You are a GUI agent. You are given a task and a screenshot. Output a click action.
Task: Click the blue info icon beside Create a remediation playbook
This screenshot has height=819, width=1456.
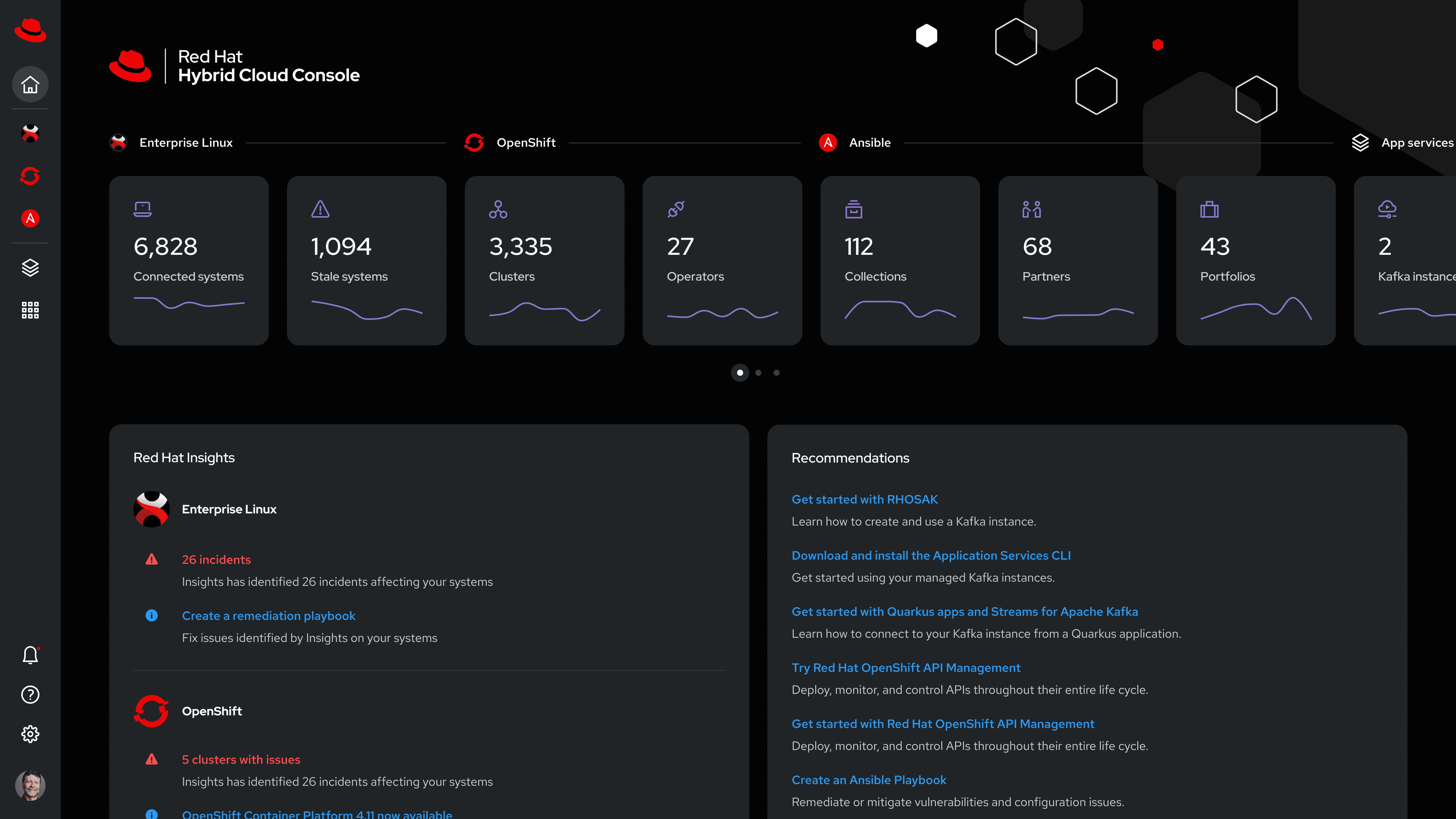[x=152, y=615]
